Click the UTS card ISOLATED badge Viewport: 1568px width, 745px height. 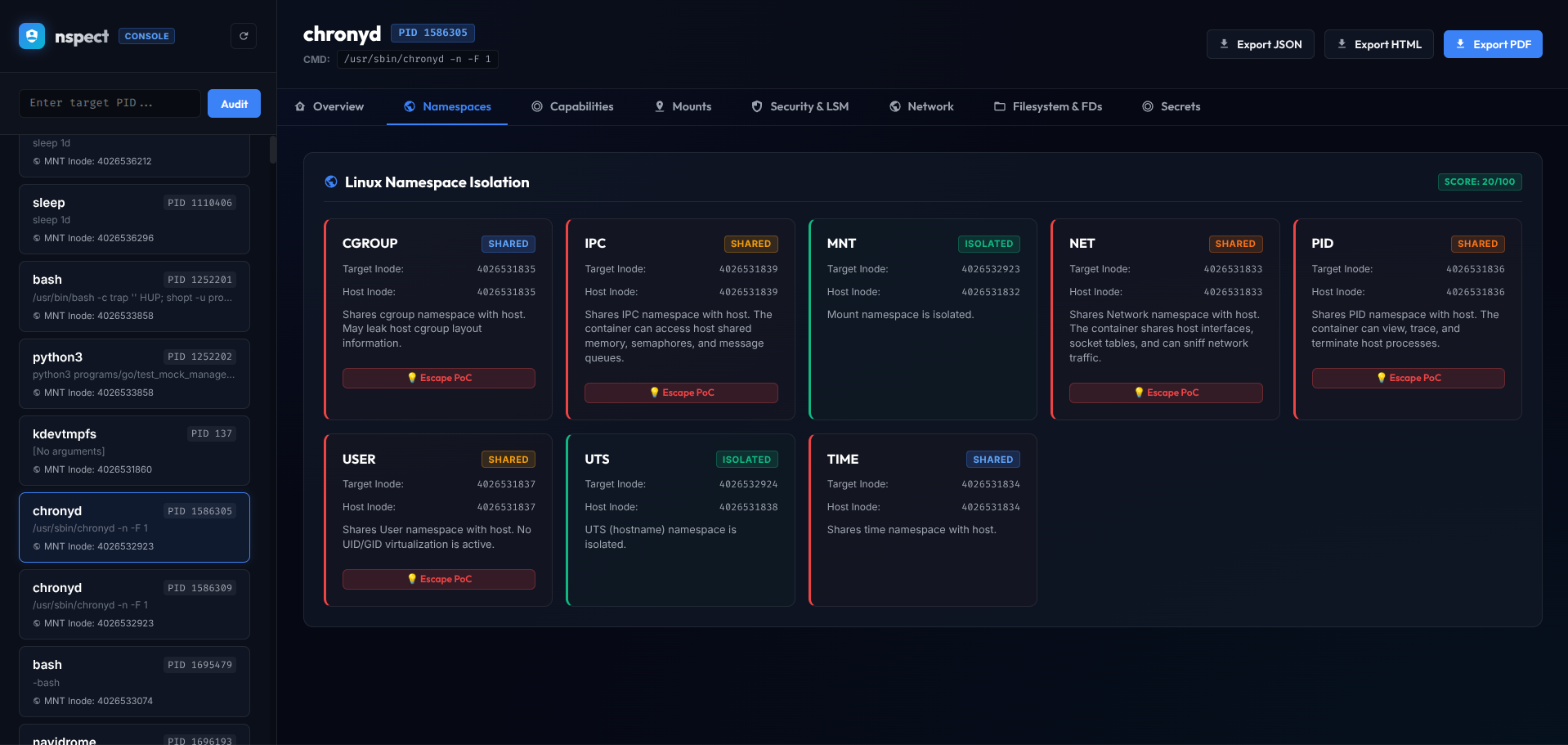[x=746, y=460]
